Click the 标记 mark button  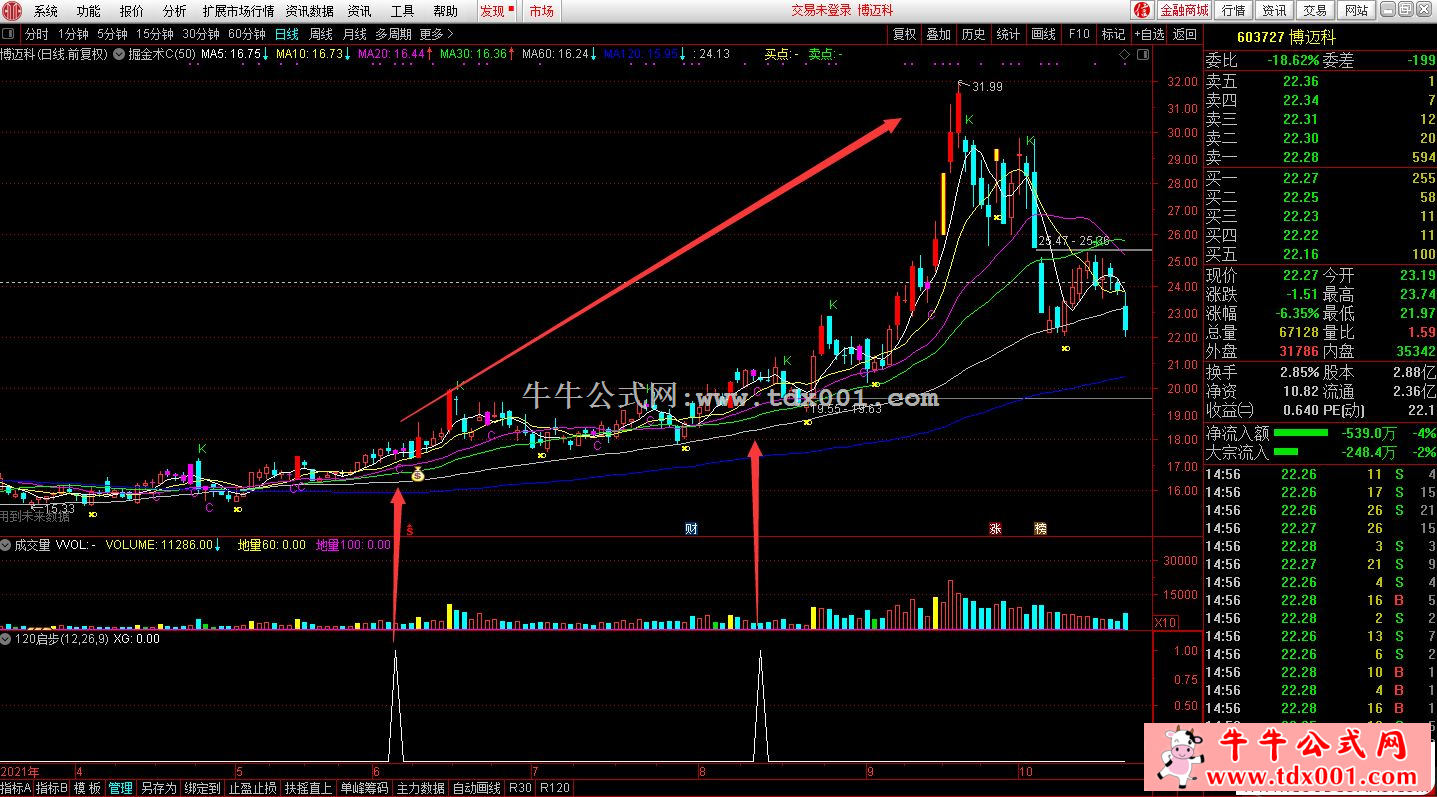pyautogui.click(x=1113, y=34)
